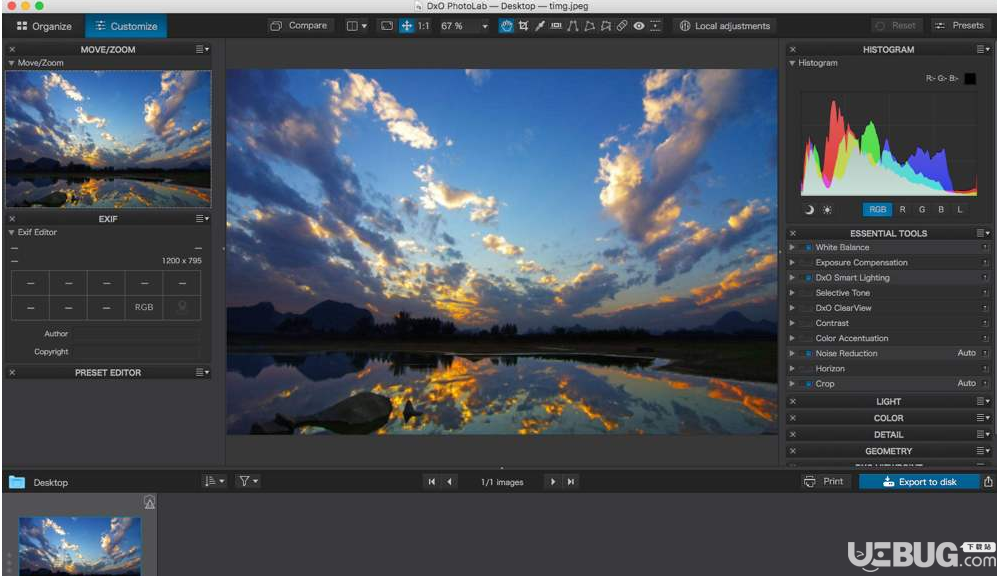Click Export to disk
The height and width of the screenshot is (576, 997).
(919, 482)
